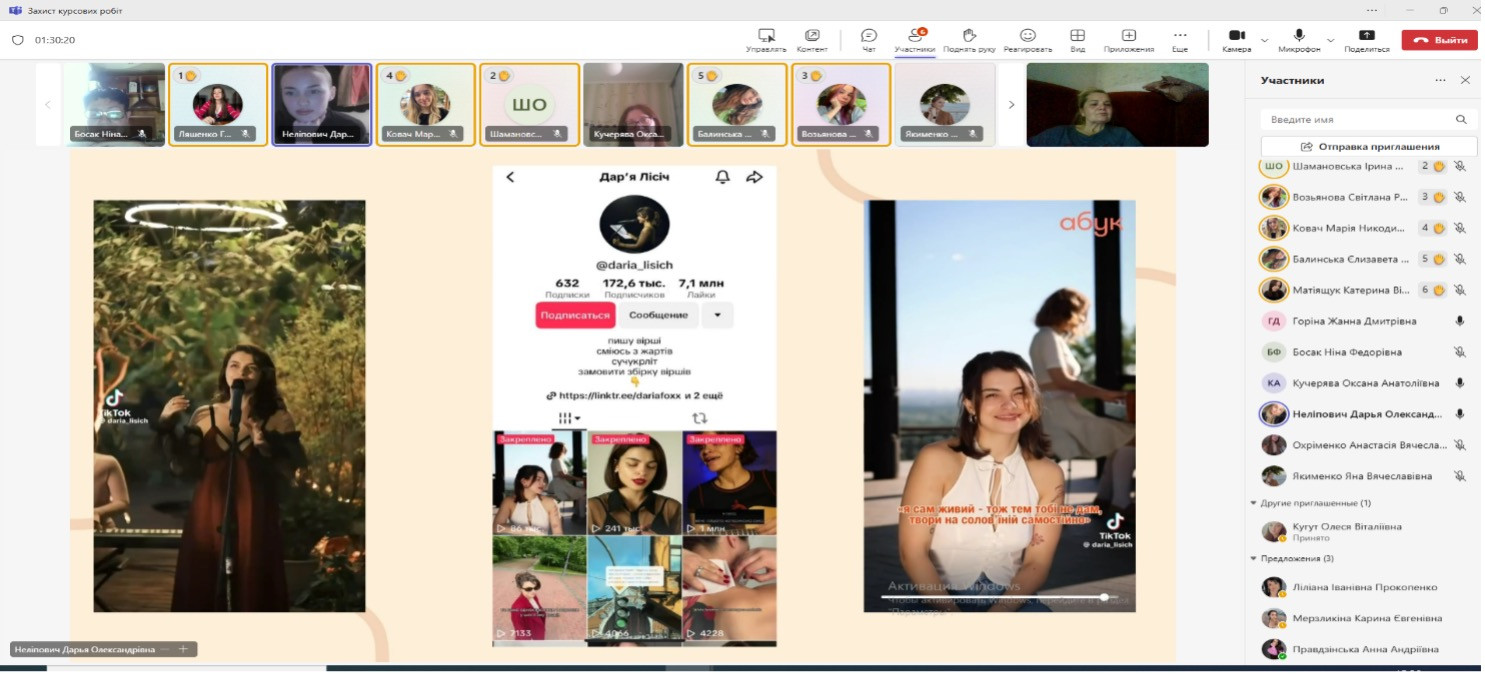Collapse the Предложения (3) section
Image resolution: width=1485 pixels, height=675 pixels.
1254,558
